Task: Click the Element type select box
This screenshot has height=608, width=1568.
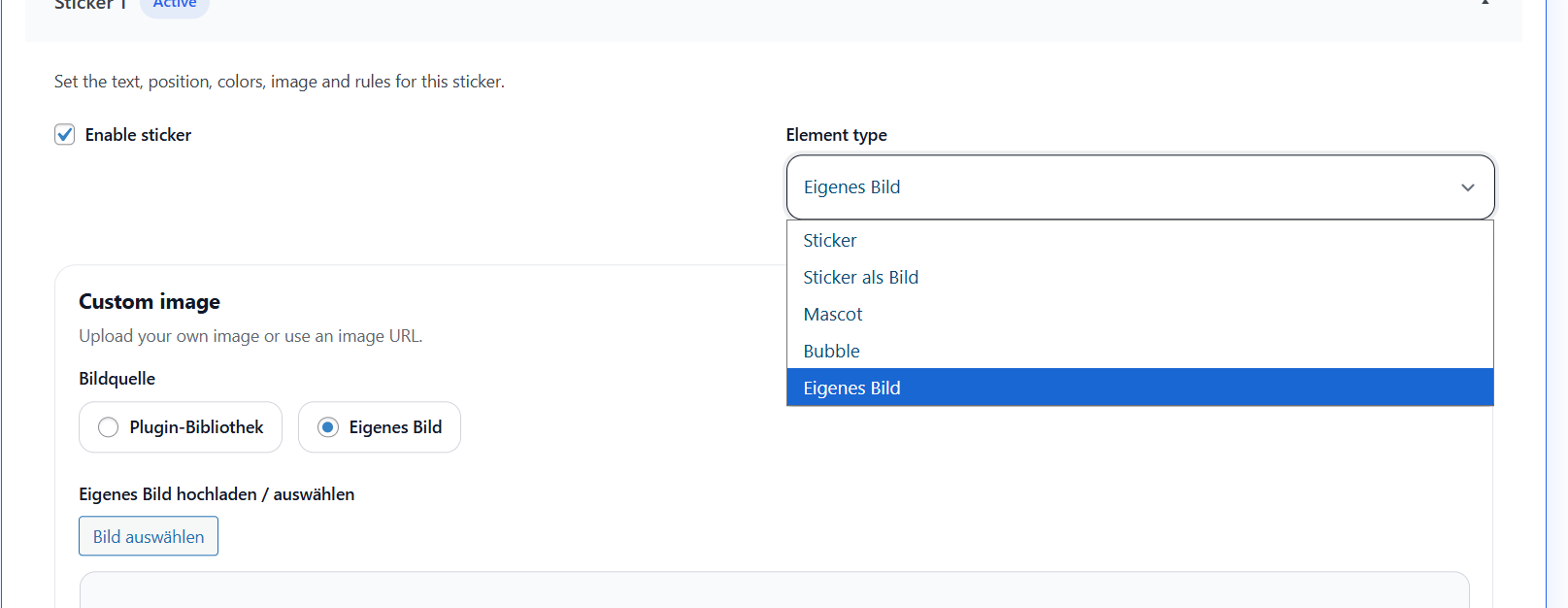Action: [x=1117, y=187]
